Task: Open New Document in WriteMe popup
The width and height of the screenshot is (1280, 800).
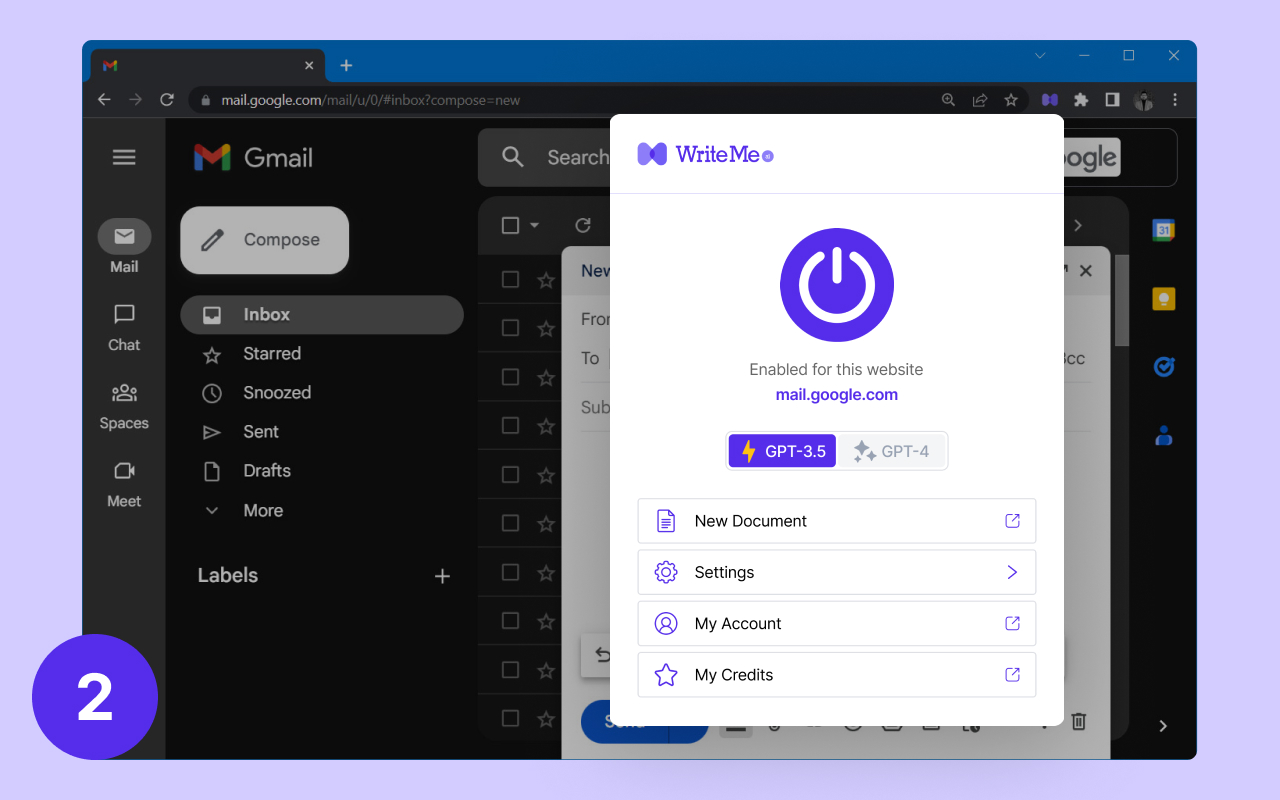Action: (837, 521)
